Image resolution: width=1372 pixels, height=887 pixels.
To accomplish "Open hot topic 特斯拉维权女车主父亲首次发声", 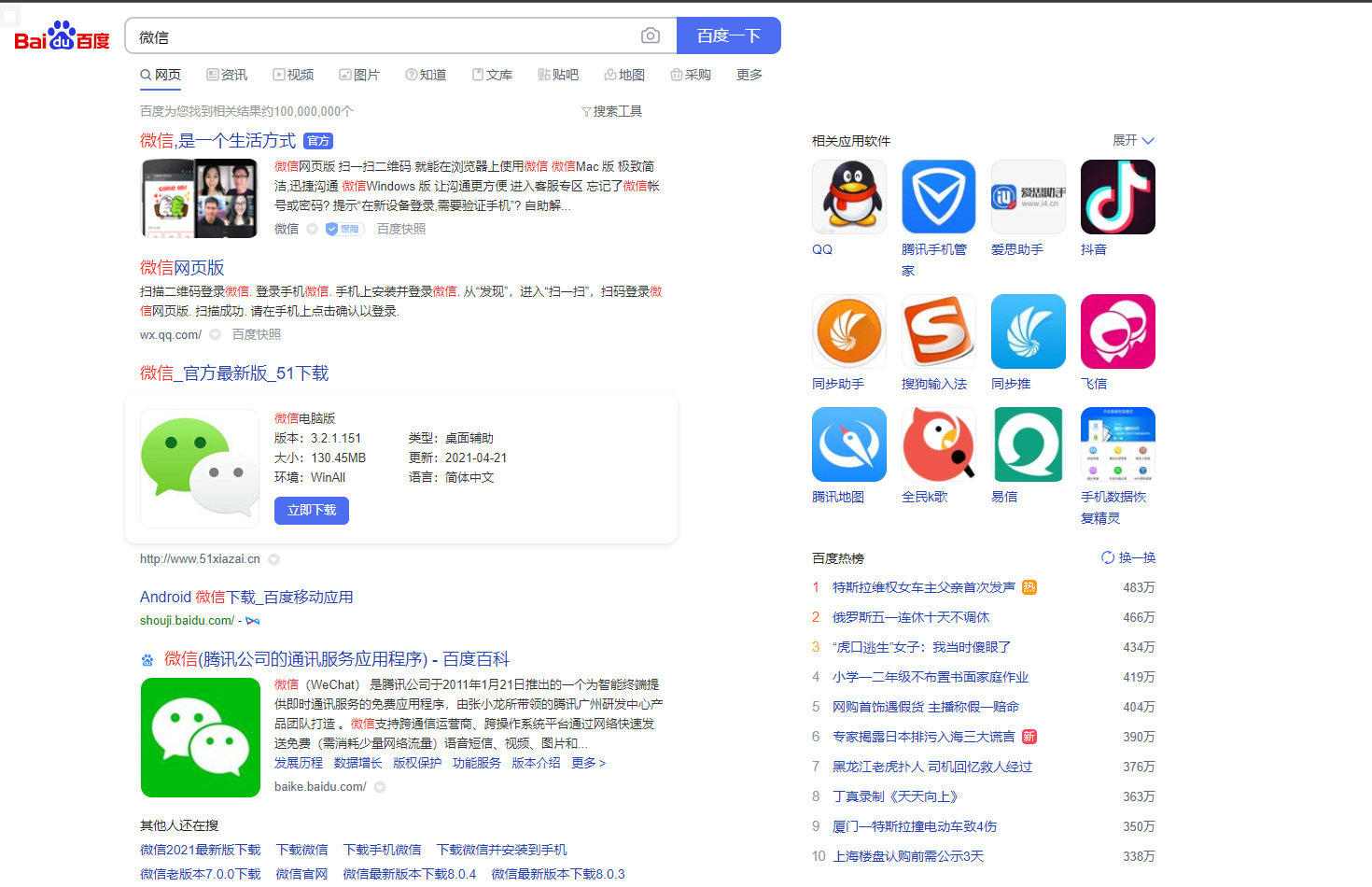I will pyautogui.click(x=923, y=587).
